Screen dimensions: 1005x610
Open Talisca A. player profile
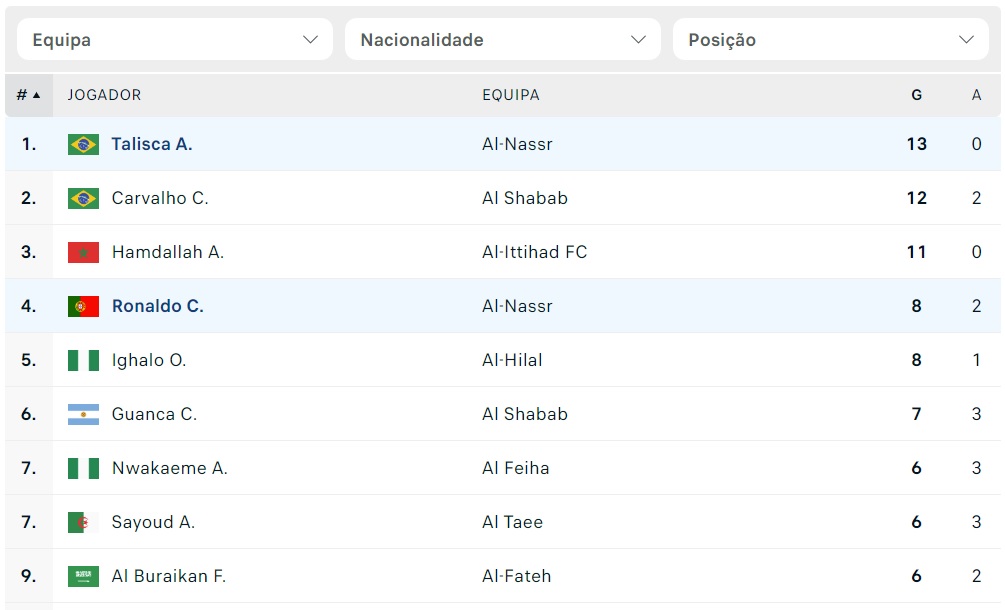coord(152,144)
